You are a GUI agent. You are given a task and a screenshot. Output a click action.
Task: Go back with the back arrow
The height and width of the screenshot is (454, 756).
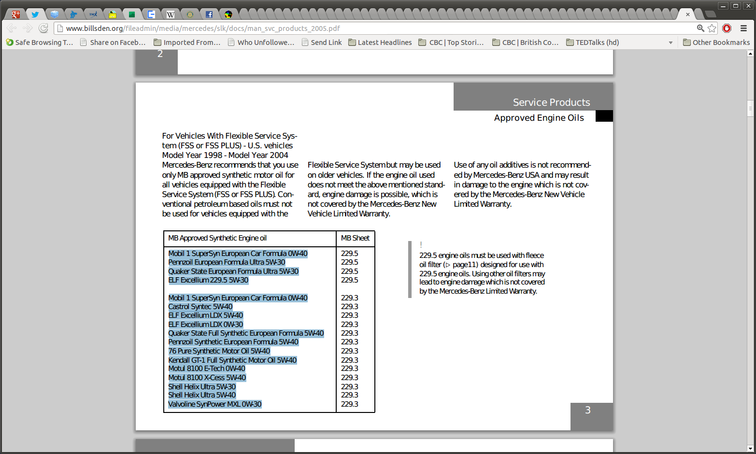coord(12,28)
